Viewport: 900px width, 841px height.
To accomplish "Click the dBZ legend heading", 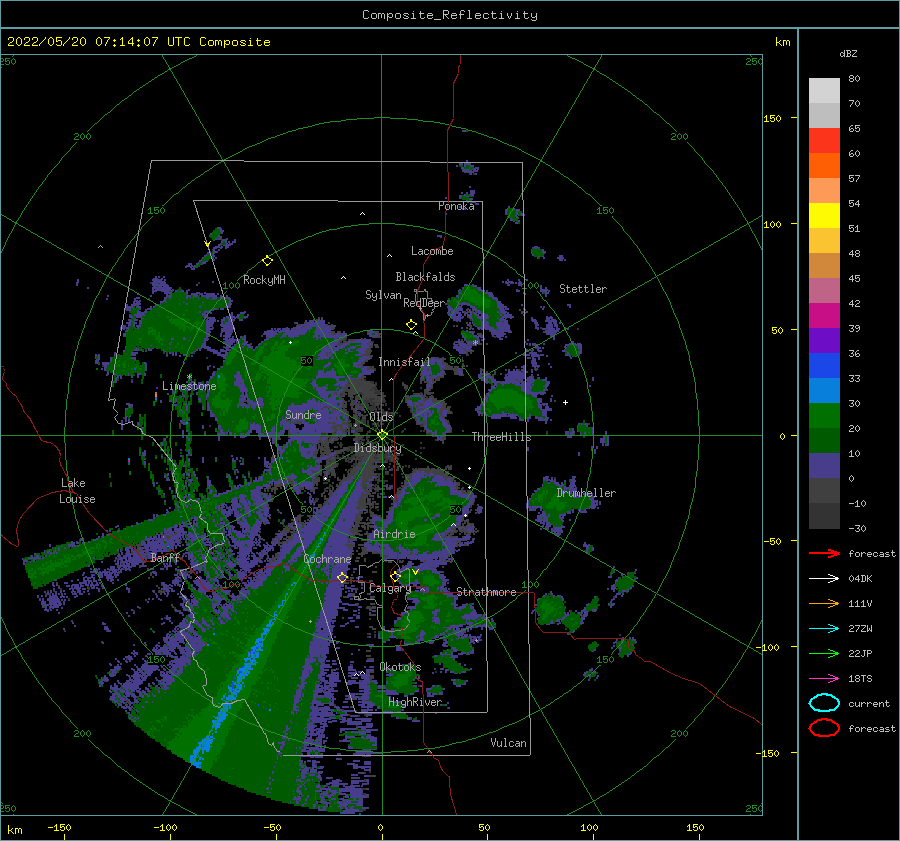I will 848,53.
